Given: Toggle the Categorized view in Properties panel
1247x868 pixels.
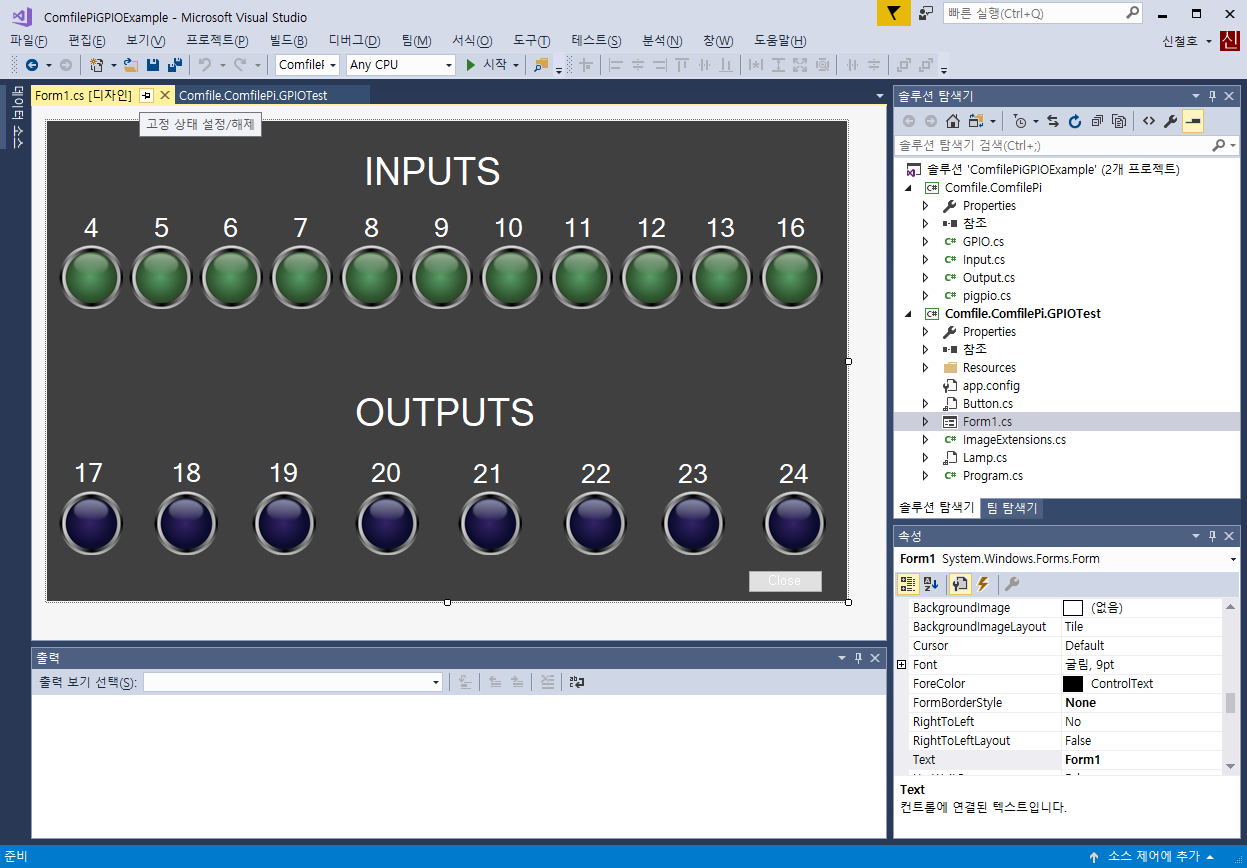Looking at the screenshot, I should pyautogui.click(x=908, y=584).
